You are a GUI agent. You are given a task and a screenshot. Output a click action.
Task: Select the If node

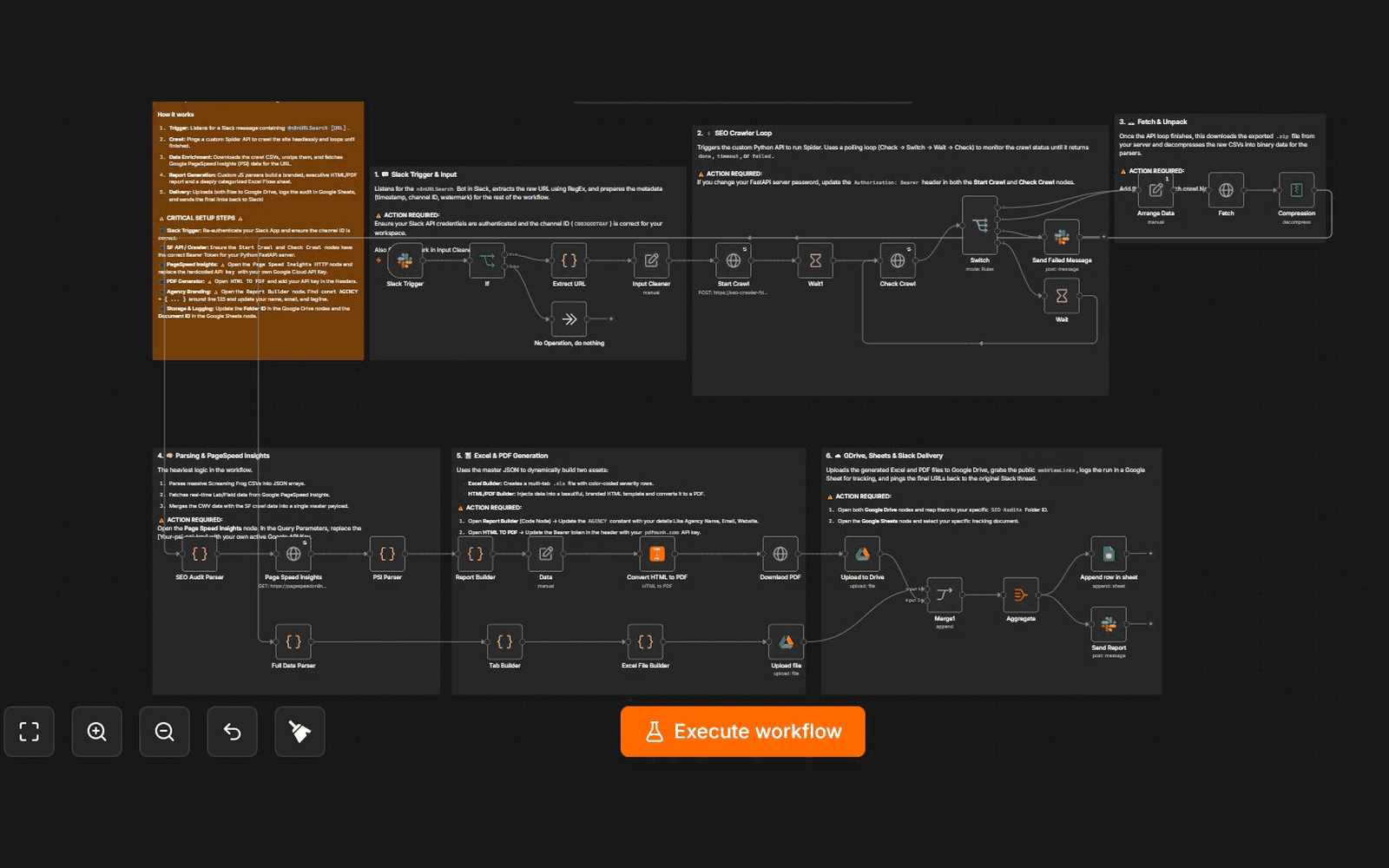[487, 260]
